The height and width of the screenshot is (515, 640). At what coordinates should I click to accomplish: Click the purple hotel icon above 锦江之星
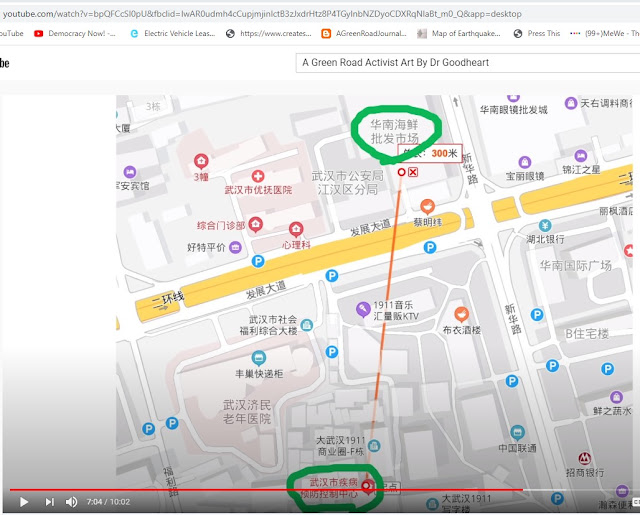580,156
